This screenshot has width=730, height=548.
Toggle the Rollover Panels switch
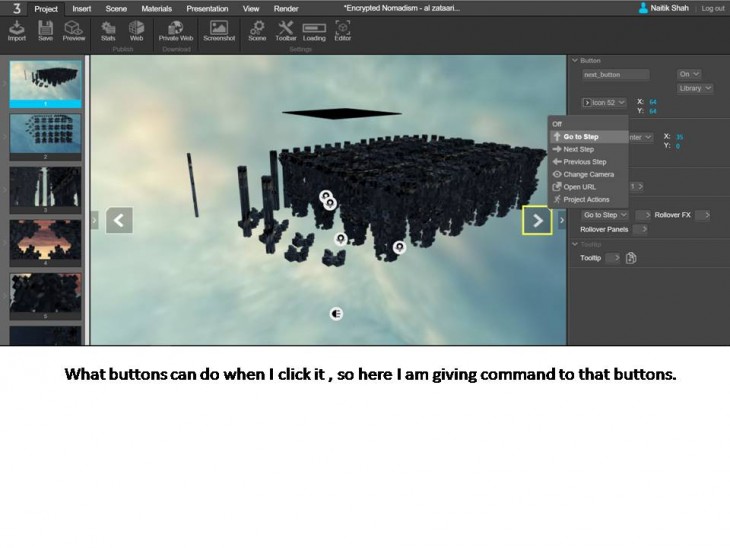(x=639, y=229)
